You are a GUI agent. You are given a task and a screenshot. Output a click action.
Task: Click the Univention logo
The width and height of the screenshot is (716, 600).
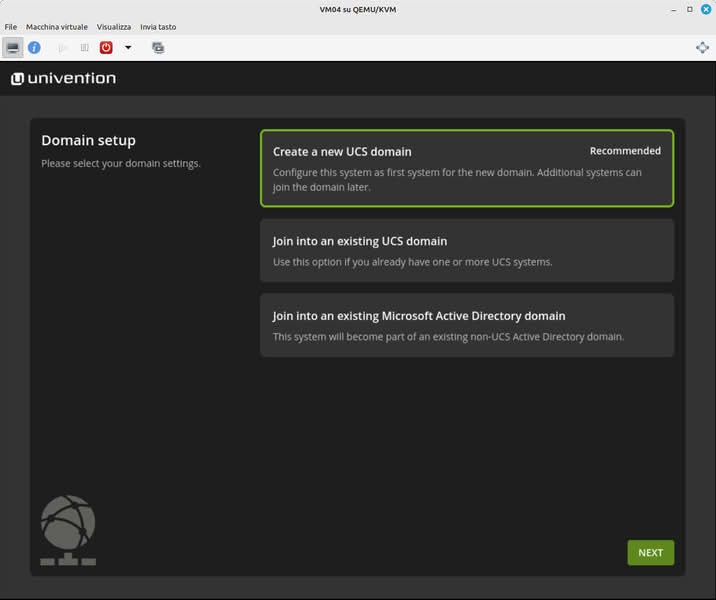pyautogui.click(x=63, y=79)
